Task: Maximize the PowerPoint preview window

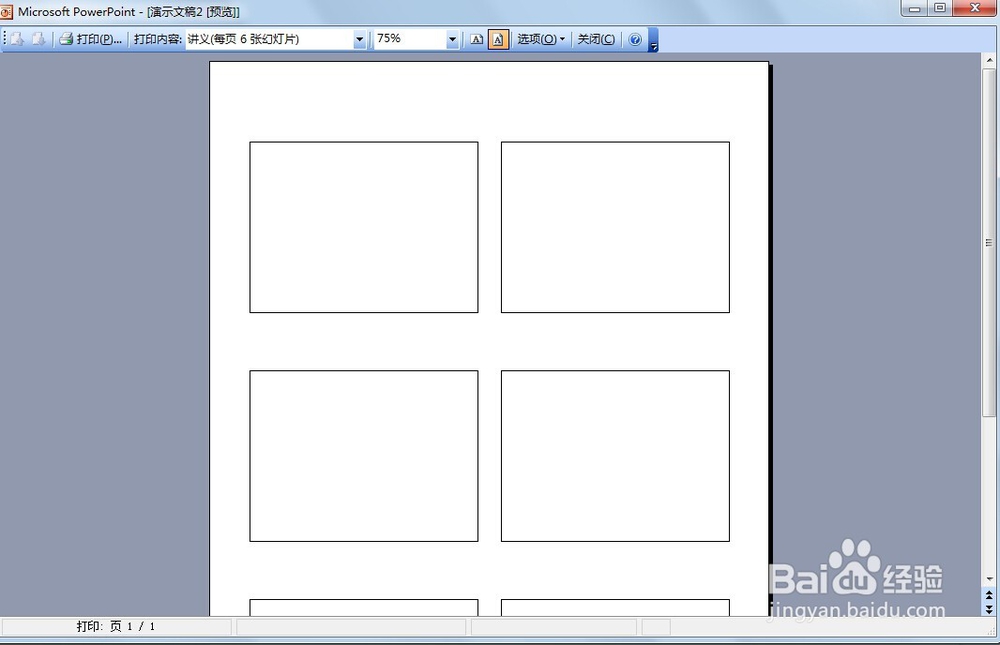Action: [x=940, y=8]
